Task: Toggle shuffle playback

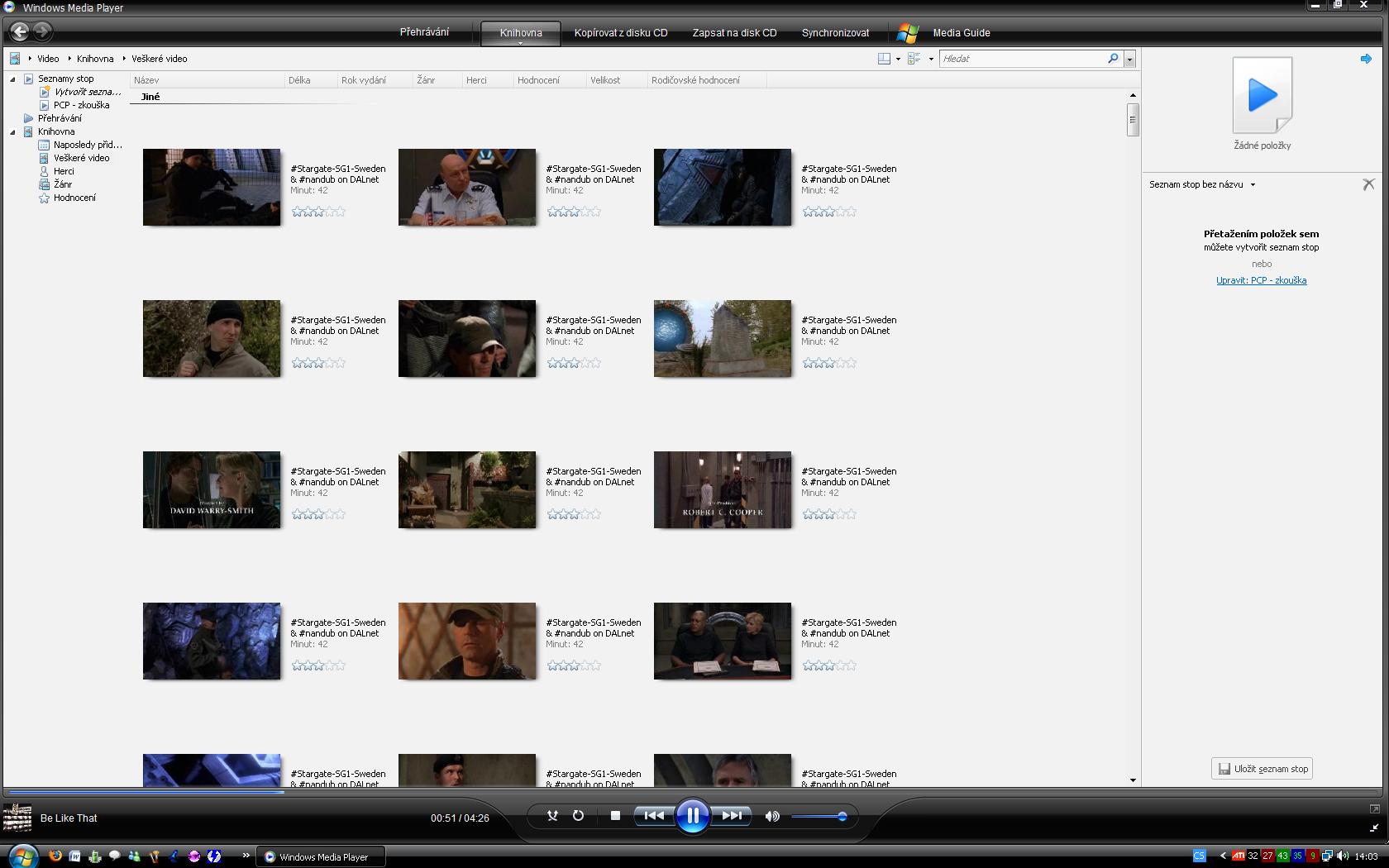Action: coord(552,816)
